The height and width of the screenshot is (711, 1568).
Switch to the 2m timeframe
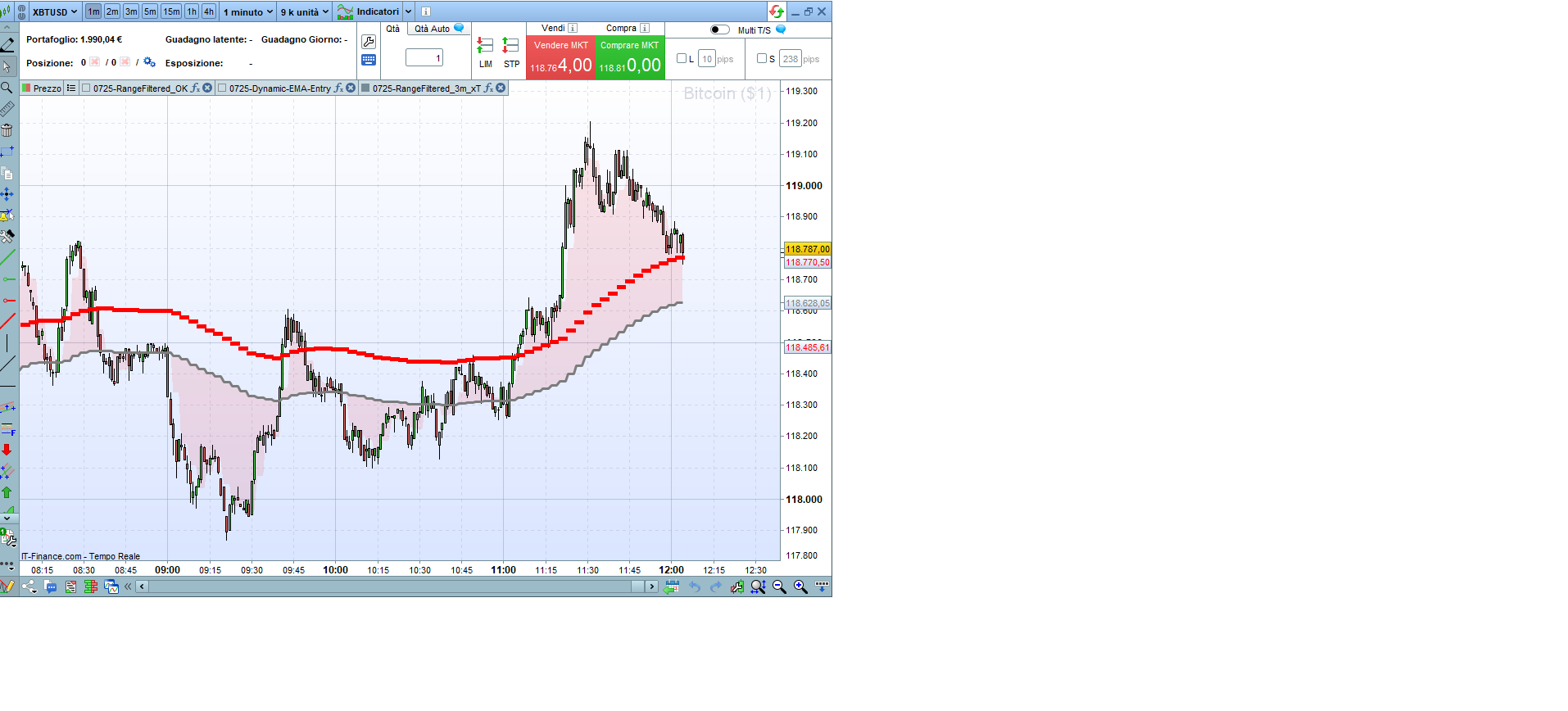click(112, 11)
